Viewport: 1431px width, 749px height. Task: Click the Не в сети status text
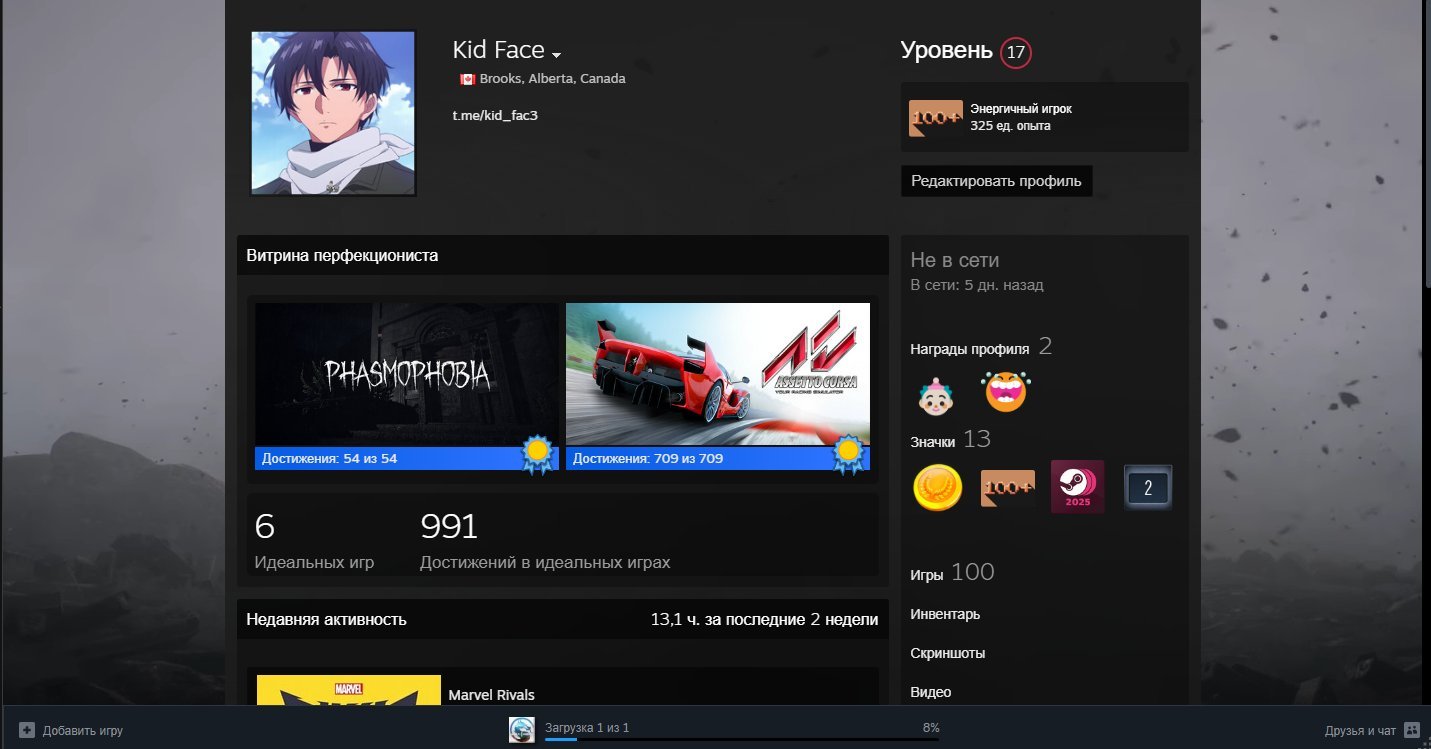click(x=955, y=260)
